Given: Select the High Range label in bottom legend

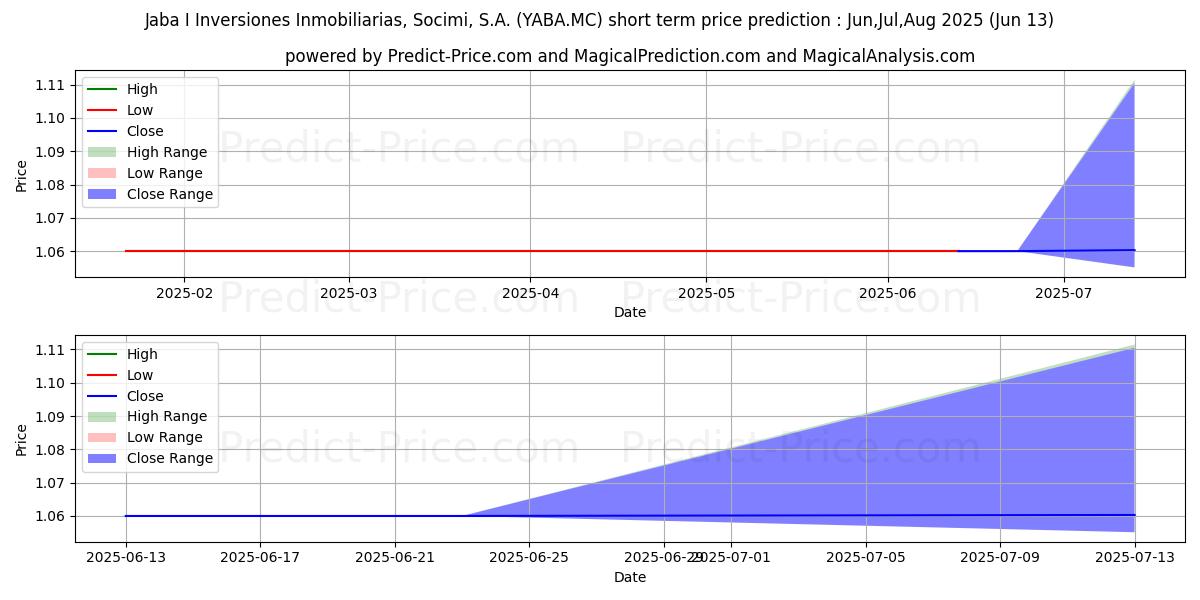Looking at the screenshot, I should click(x=167, y=416).
